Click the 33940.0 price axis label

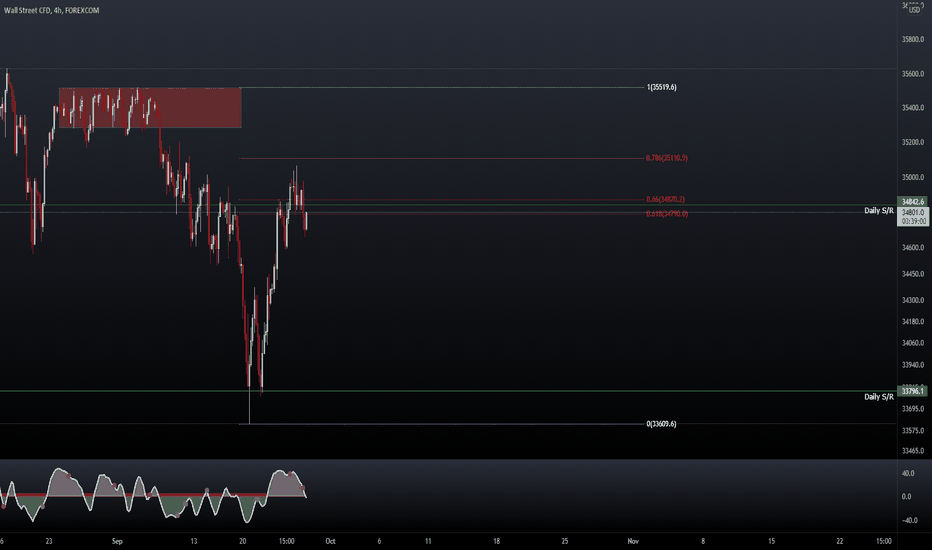point(913,364)
